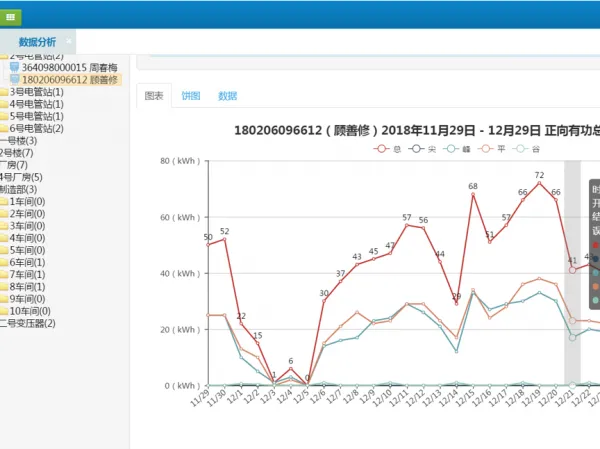Click the 72 kWh peak data point
This screenshot has width=600, height=449.
pos(540,183)
